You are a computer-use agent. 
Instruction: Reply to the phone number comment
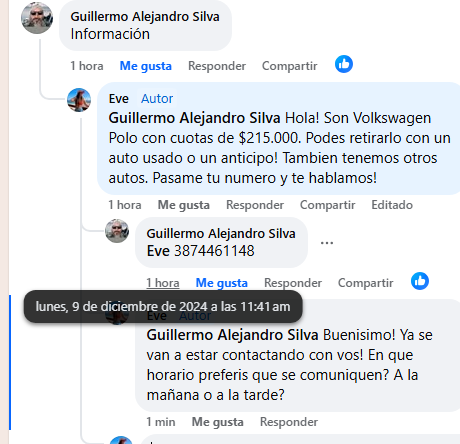(293, 283)
